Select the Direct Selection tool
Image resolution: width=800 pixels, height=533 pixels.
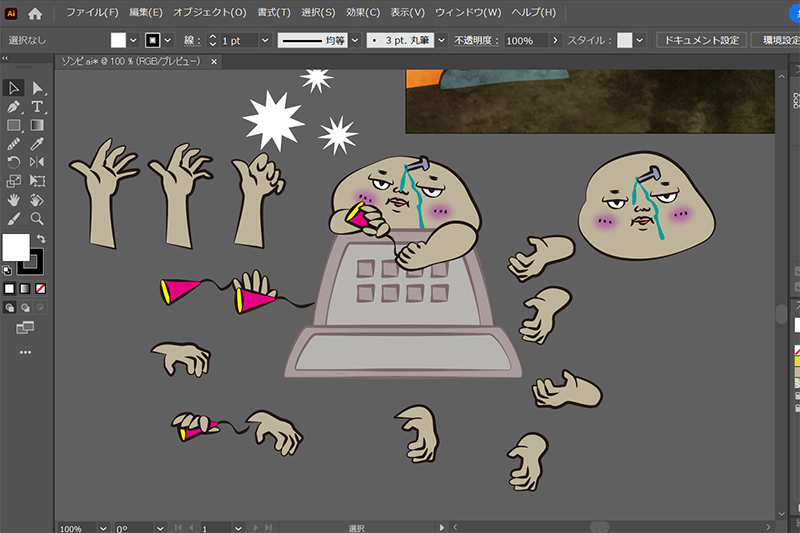click(x=37, y=88)
